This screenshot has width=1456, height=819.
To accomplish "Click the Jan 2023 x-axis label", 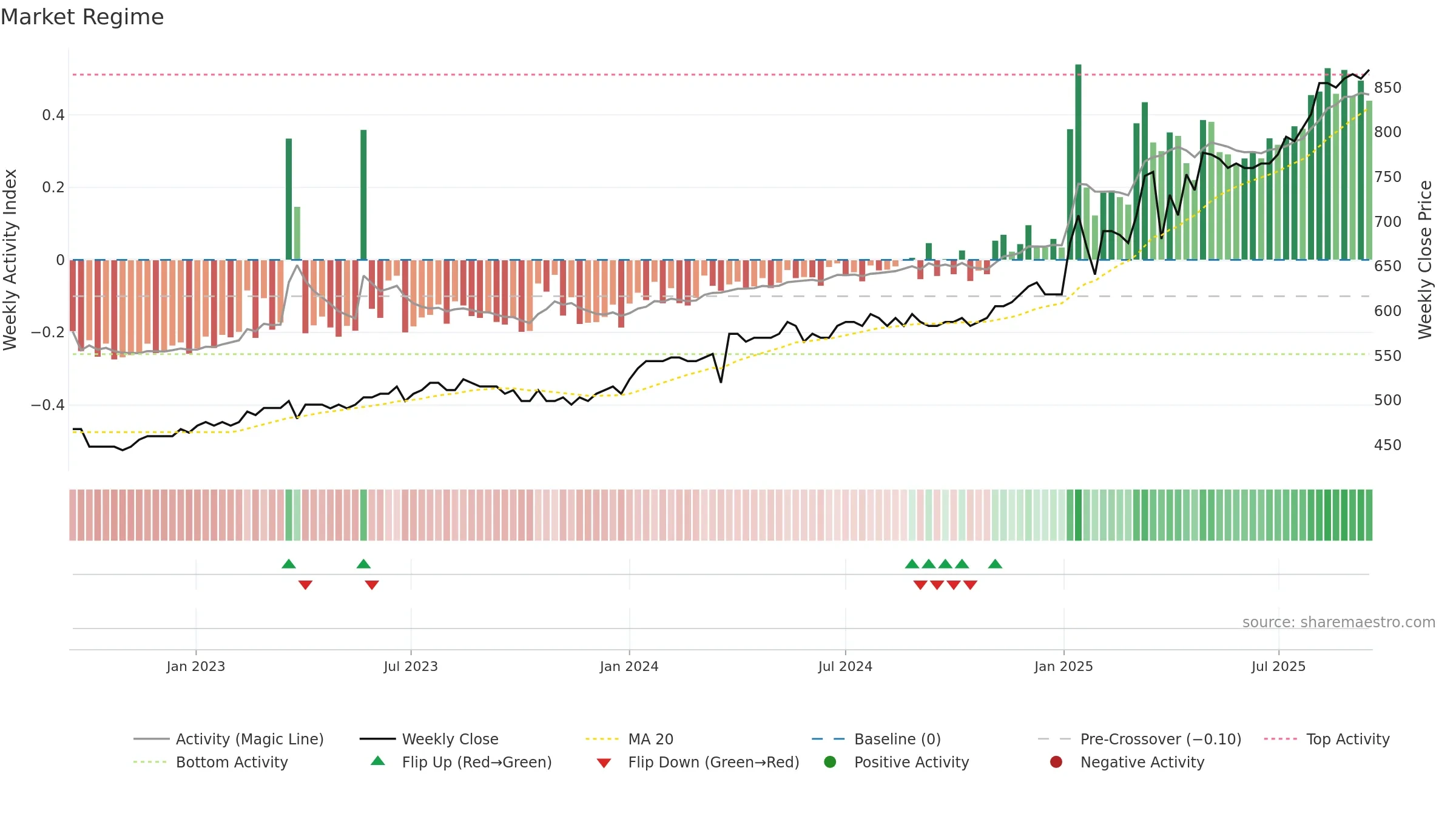I will pos(196,666).
